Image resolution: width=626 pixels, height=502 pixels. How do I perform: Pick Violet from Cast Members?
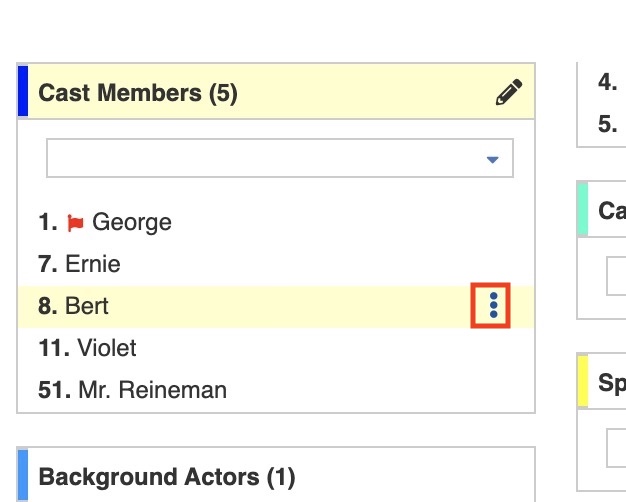tap(106, 348)
